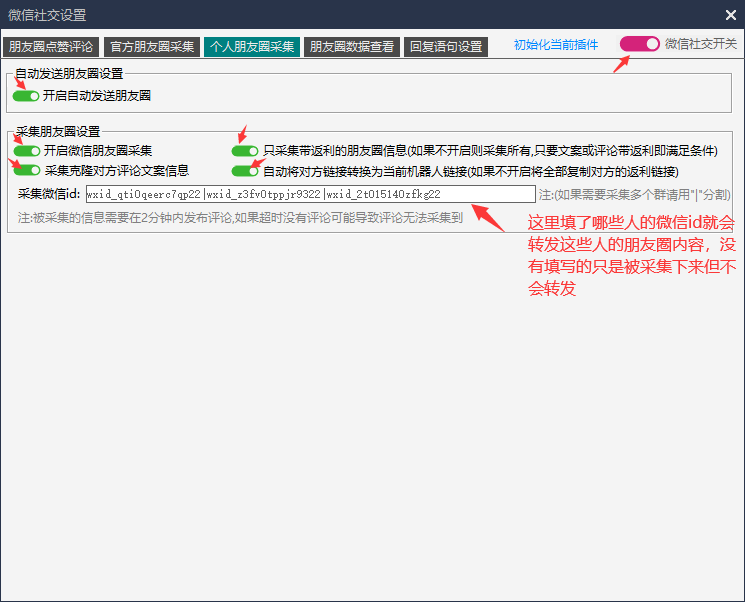Open the 回复语句设置 tab

pyautogui.click(x=446, y=46)
